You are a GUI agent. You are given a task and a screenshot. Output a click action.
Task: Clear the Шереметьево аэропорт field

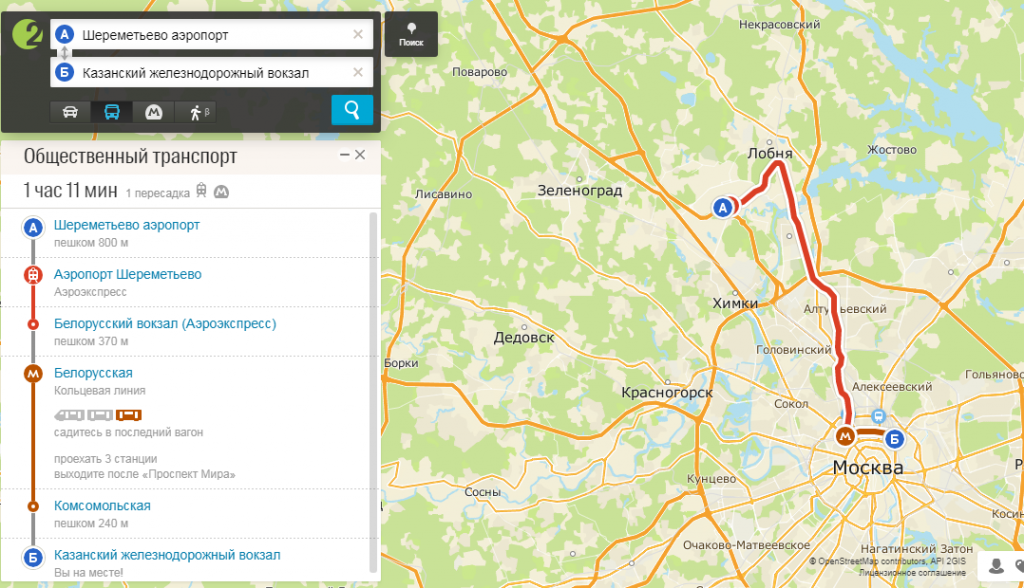pos(358,34)
